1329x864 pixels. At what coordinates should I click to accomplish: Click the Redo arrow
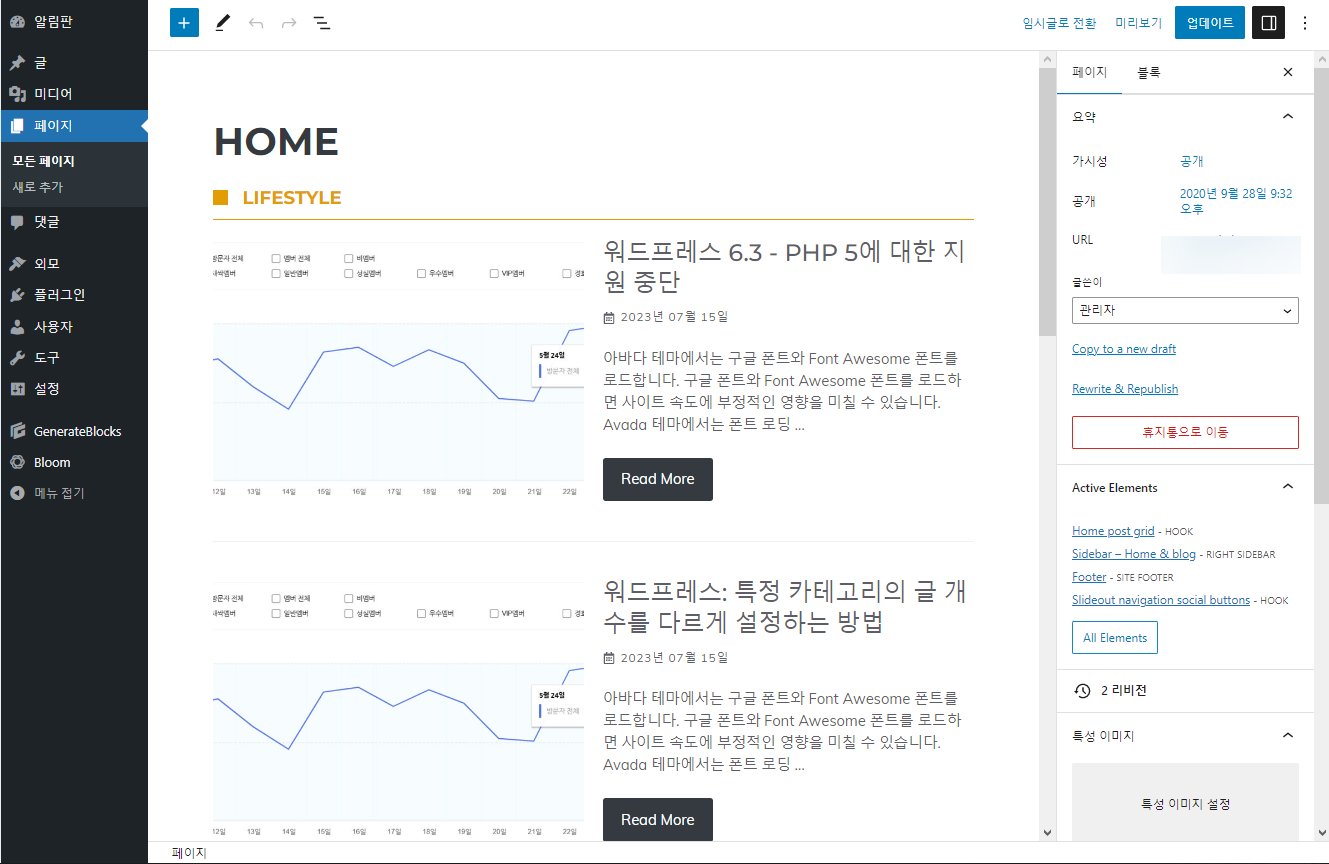click(x=289, y=22)
